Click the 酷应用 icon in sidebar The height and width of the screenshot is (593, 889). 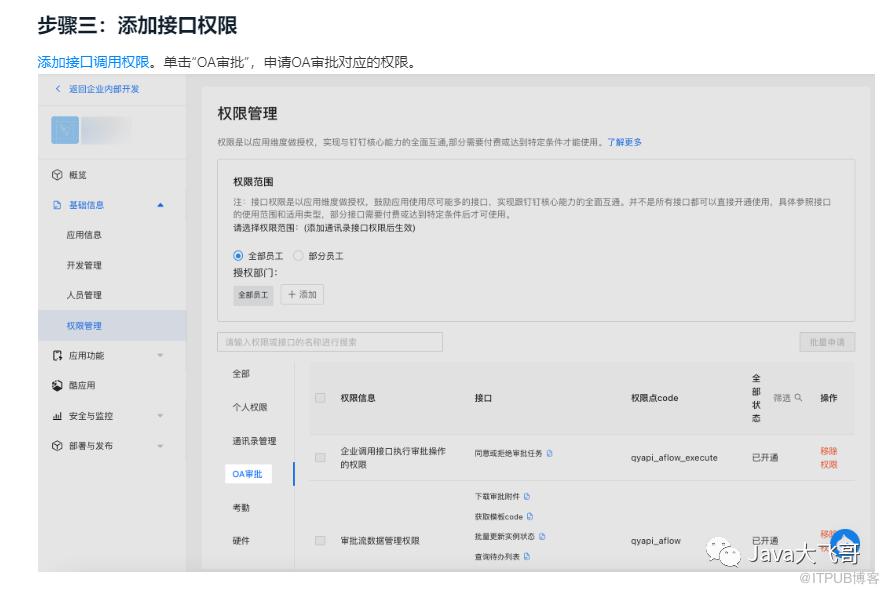click(57, 386)
